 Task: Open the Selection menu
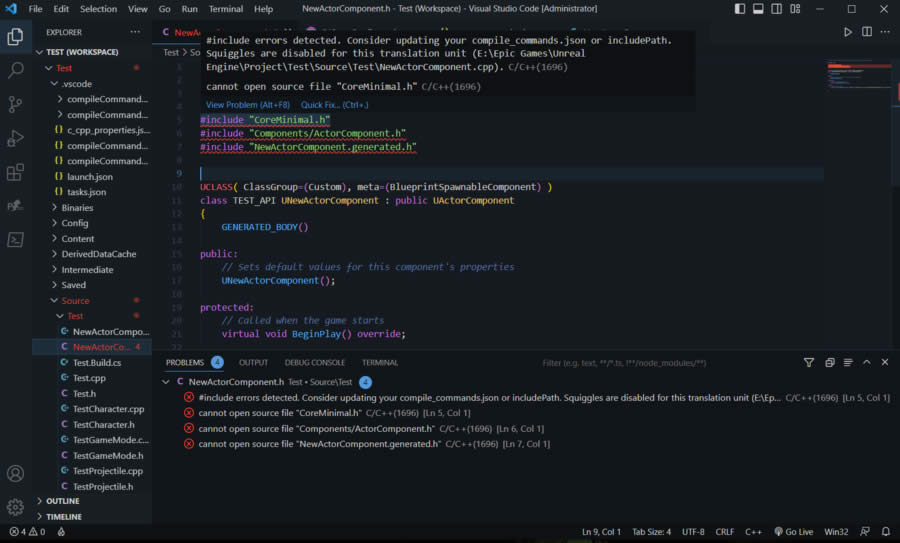click(x=98, y=9)
